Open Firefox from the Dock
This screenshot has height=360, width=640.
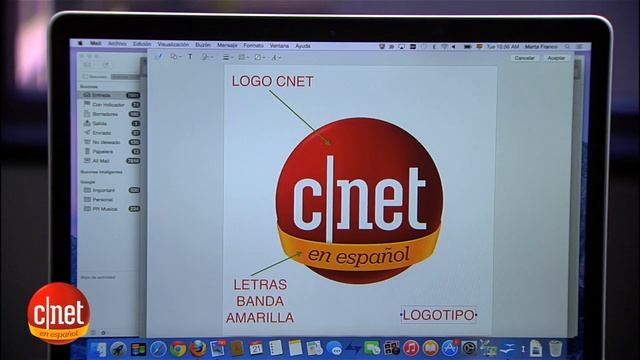point(198,349)
